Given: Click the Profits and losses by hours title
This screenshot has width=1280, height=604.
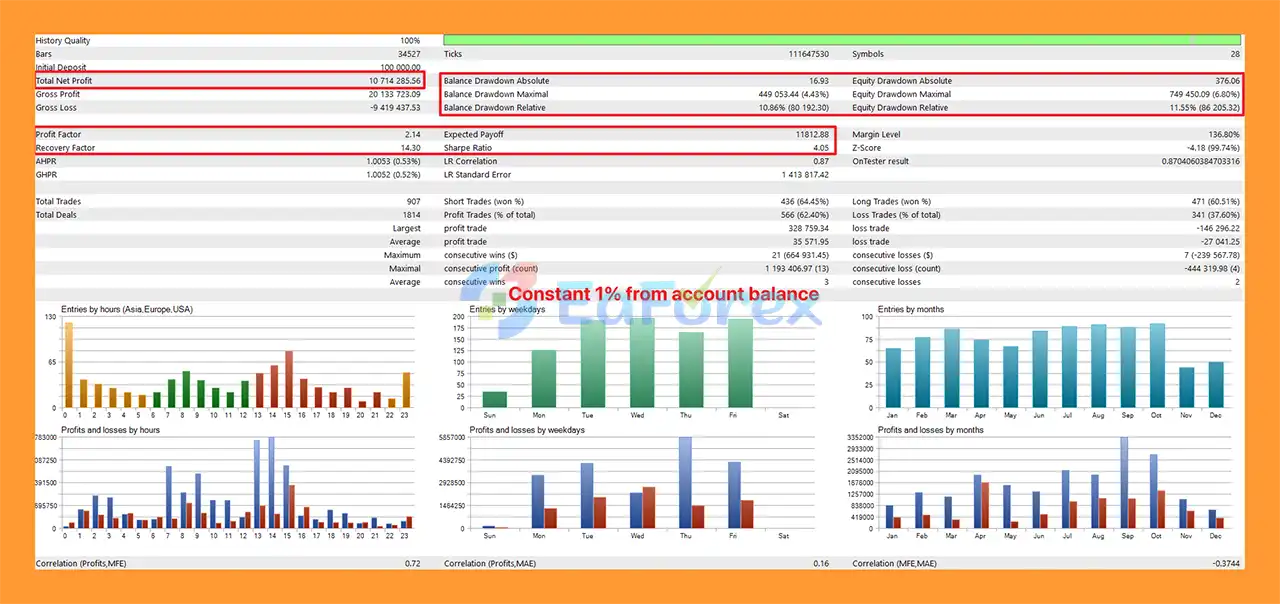Looking at the screenshot, I should click(x=110, y=430).
